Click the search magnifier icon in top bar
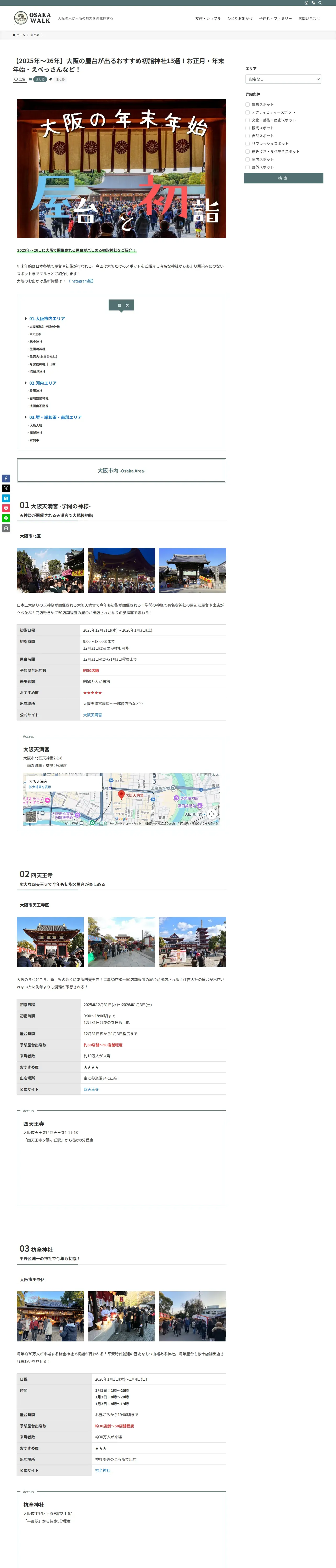Image resolution: width=336 pixels, height=1568 pixels. [x=320, y=3]
